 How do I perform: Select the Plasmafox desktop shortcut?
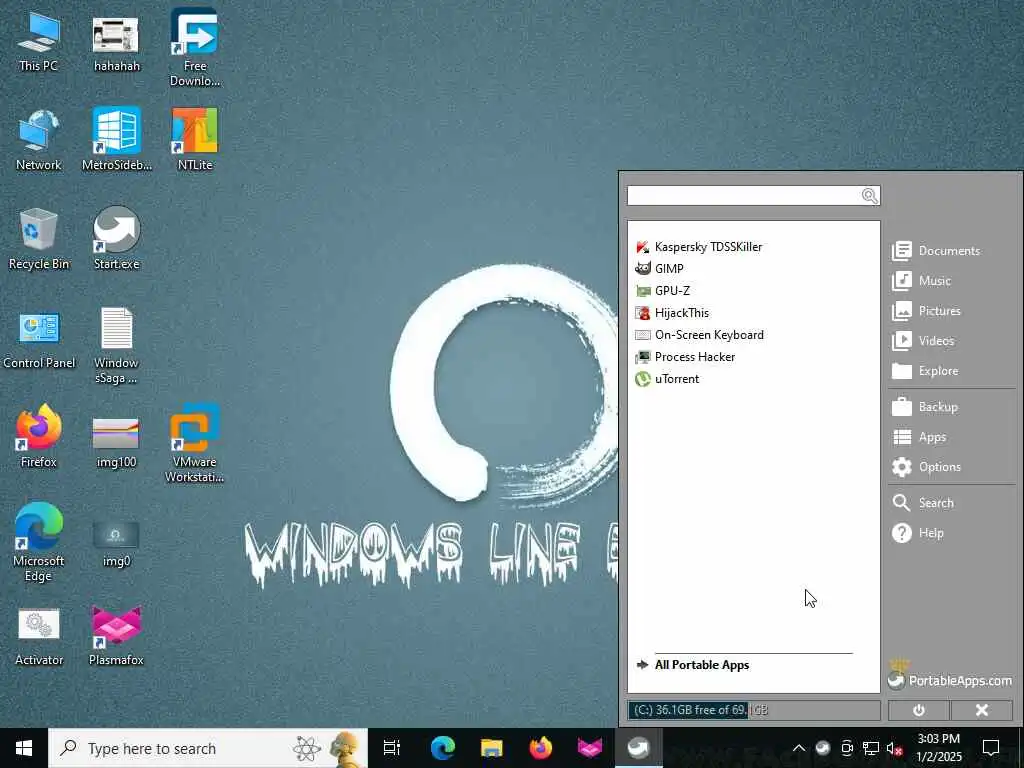tap(116, 636)
